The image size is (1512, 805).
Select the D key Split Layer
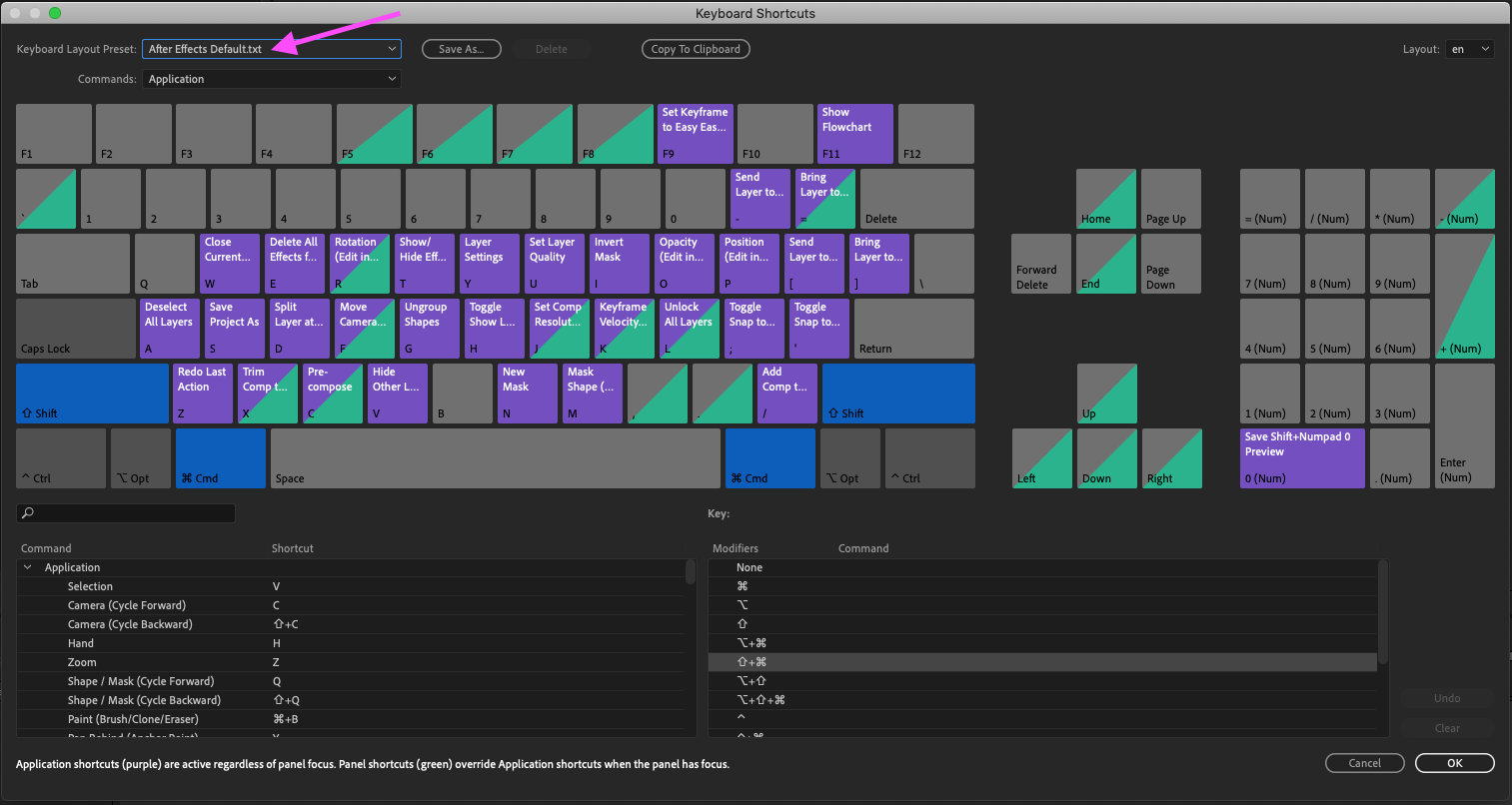[300, 329]
